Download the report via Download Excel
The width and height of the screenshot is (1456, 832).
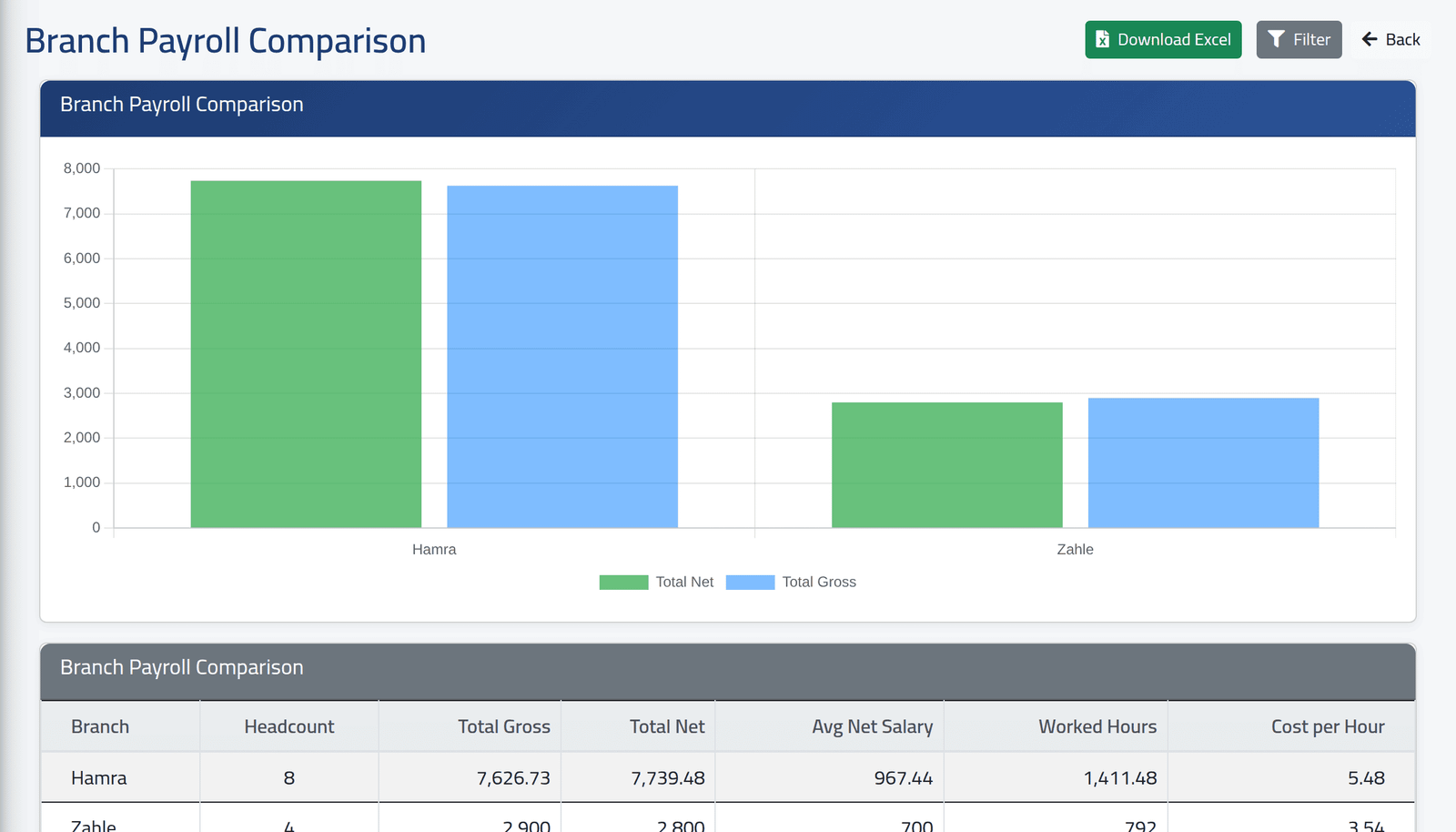1163,39
